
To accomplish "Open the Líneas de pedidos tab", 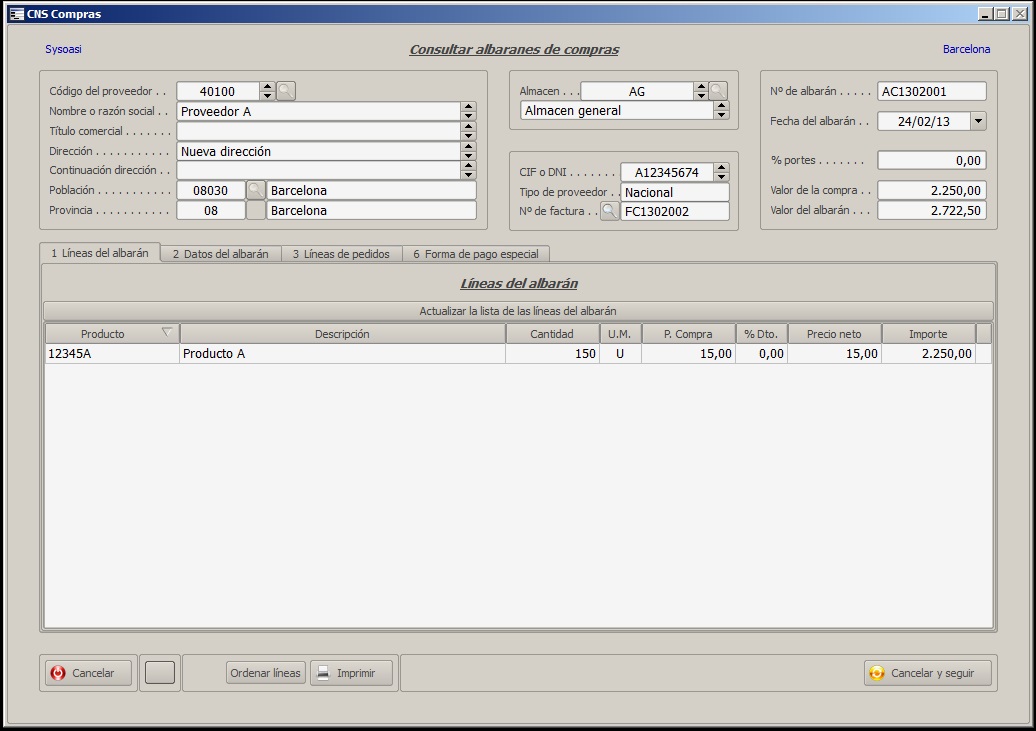I will pos(342,254).
